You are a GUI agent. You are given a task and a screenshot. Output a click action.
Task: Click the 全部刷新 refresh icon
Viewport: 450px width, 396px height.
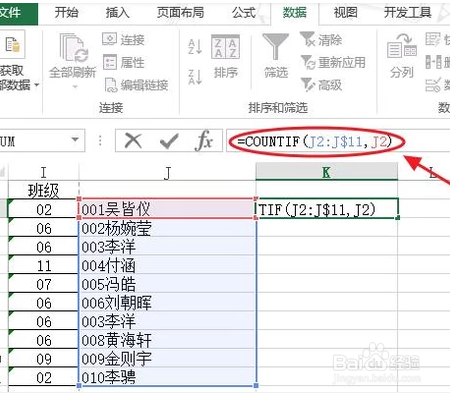point(73,48)
